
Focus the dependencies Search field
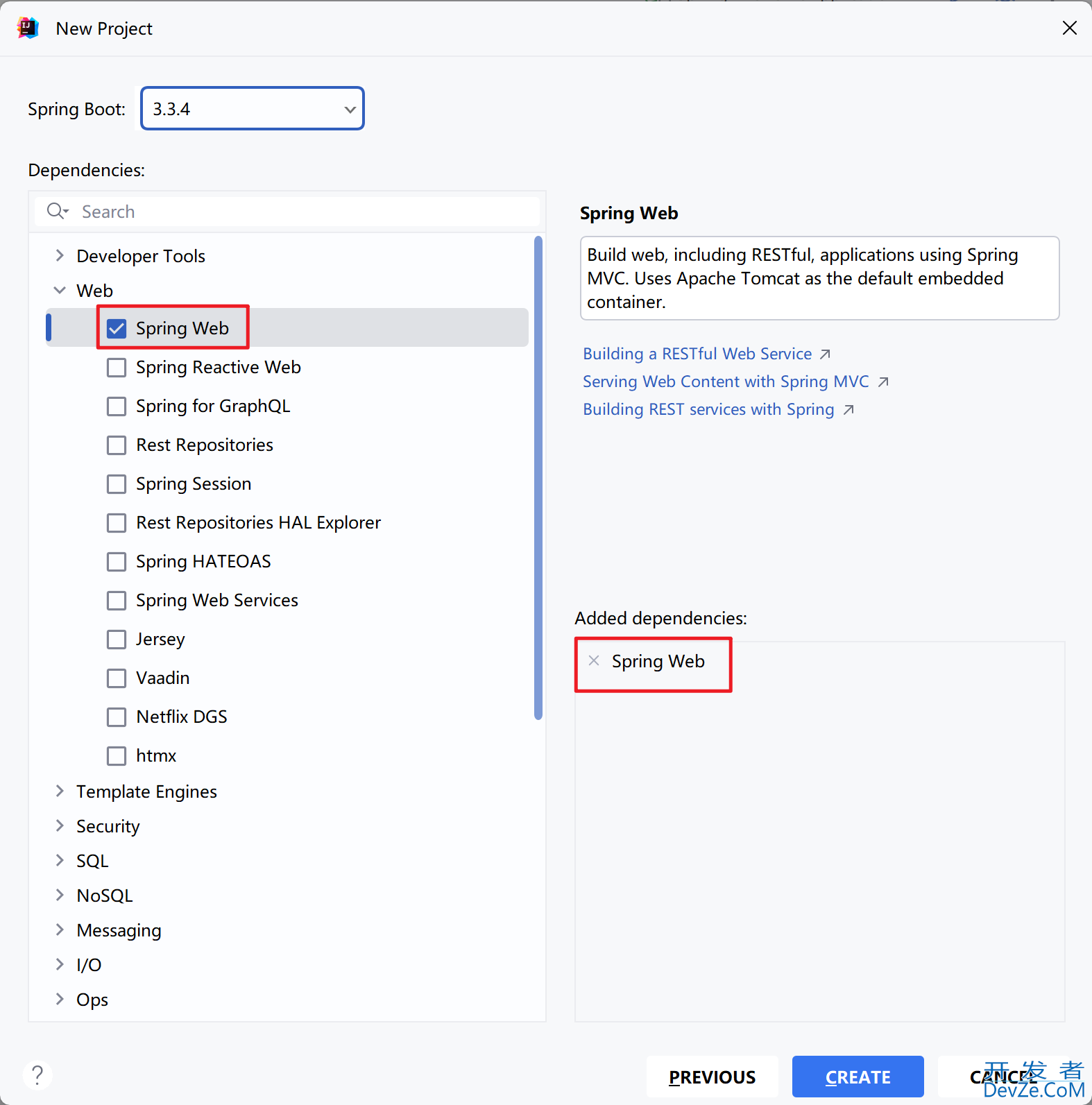pos(287,212)
